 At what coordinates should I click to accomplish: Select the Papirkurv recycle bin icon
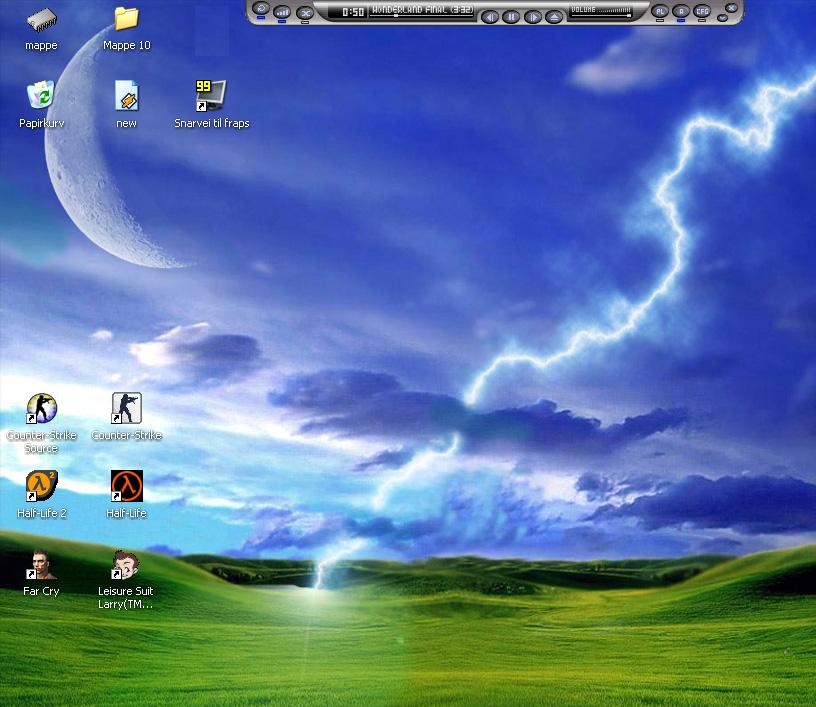coord(41,96)
